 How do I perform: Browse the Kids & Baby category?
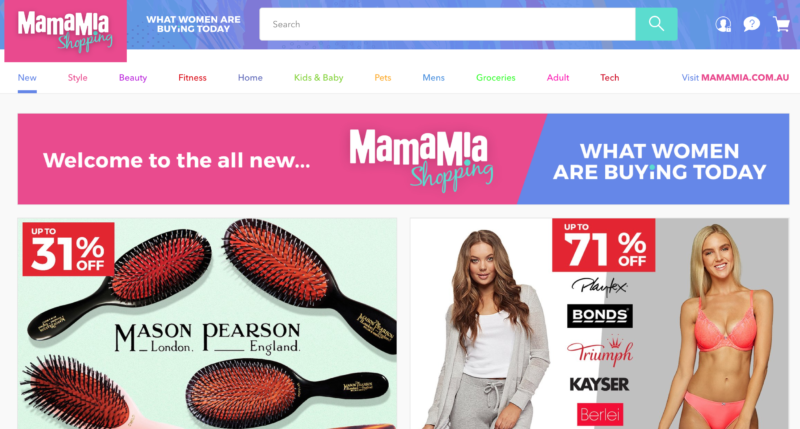coord(318,78)
